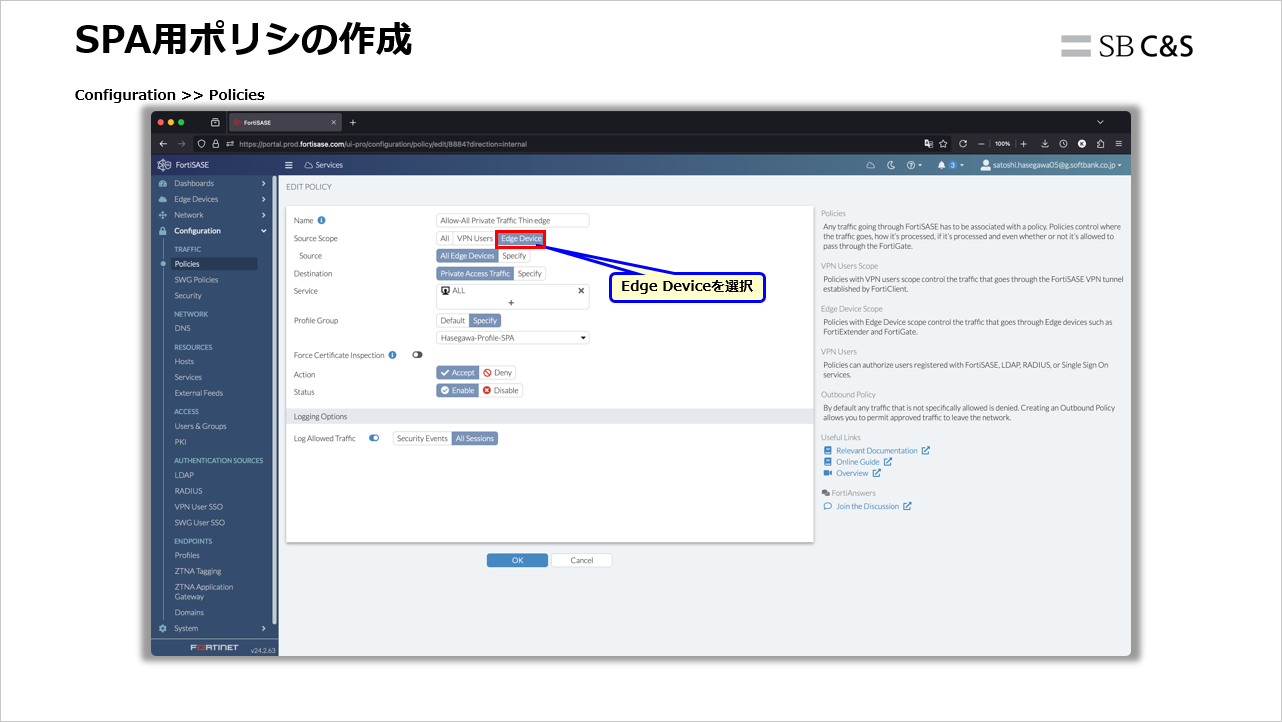Add a service with the plus icon

[x=511, y=302]
